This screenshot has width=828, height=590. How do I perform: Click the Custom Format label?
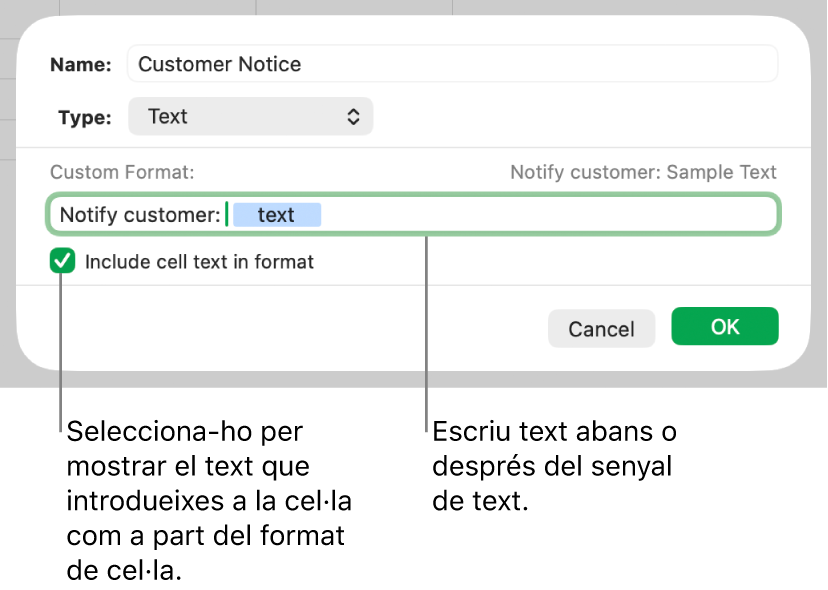pyautogui.click(x=121, y=172)
